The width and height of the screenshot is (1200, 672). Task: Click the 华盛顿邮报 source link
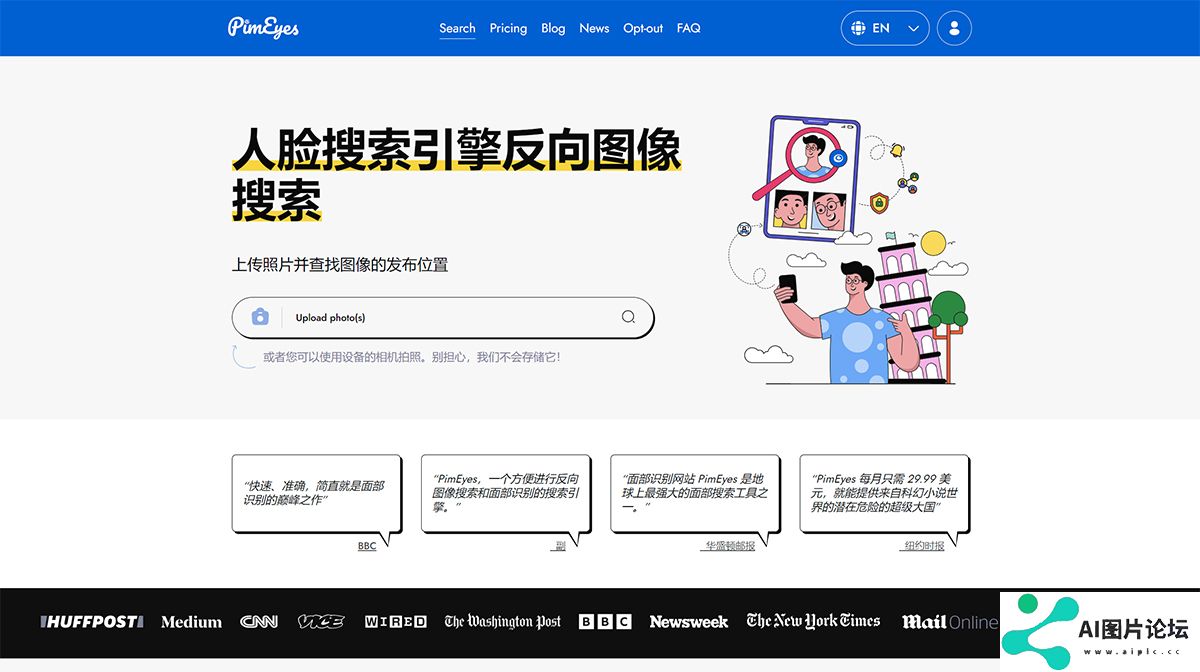pos(728,546)
